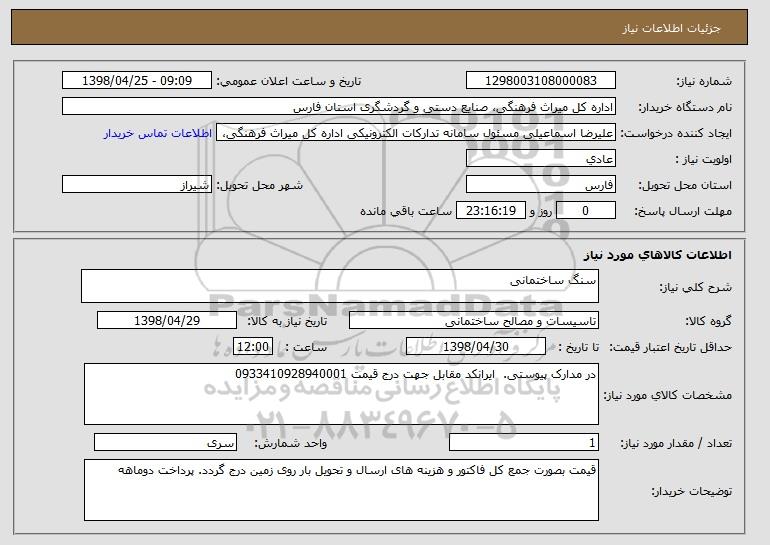Click the header title جزئیات اطلاعات نیاز

click(x=671, y=28)
